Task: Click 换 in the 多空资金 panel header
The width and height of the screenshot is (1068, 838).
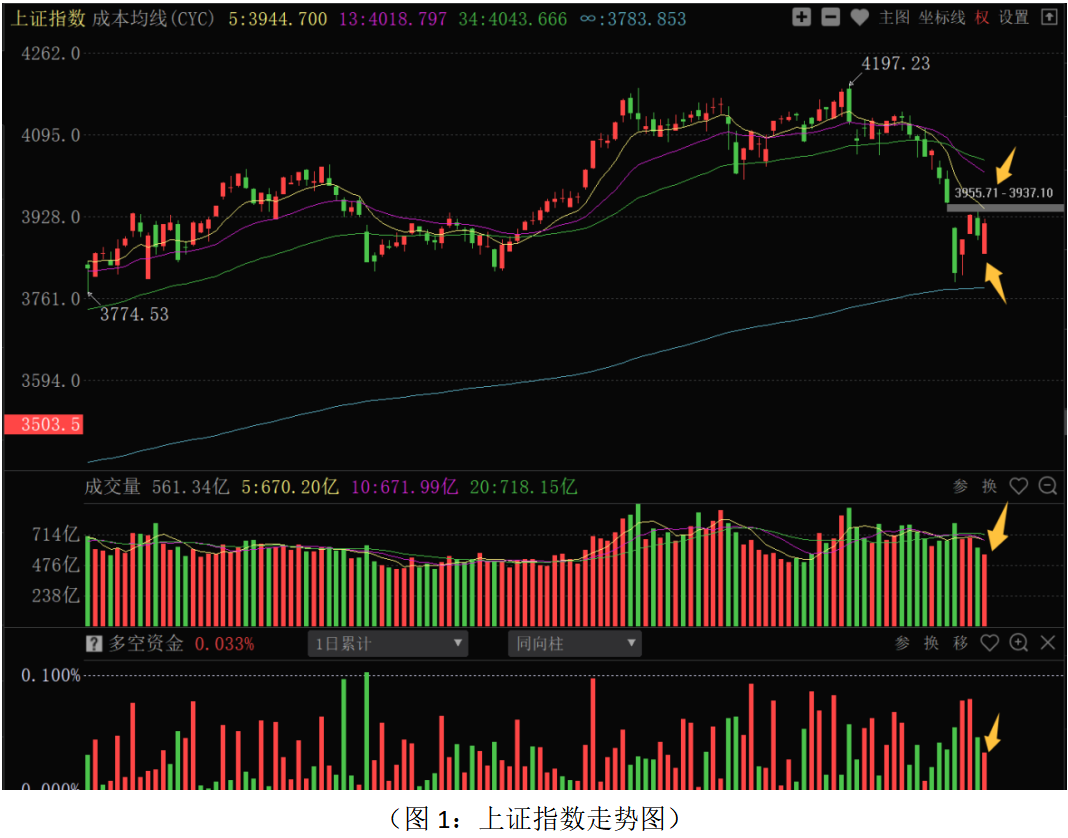Action: pyautogui.click(x=931, y=644)
